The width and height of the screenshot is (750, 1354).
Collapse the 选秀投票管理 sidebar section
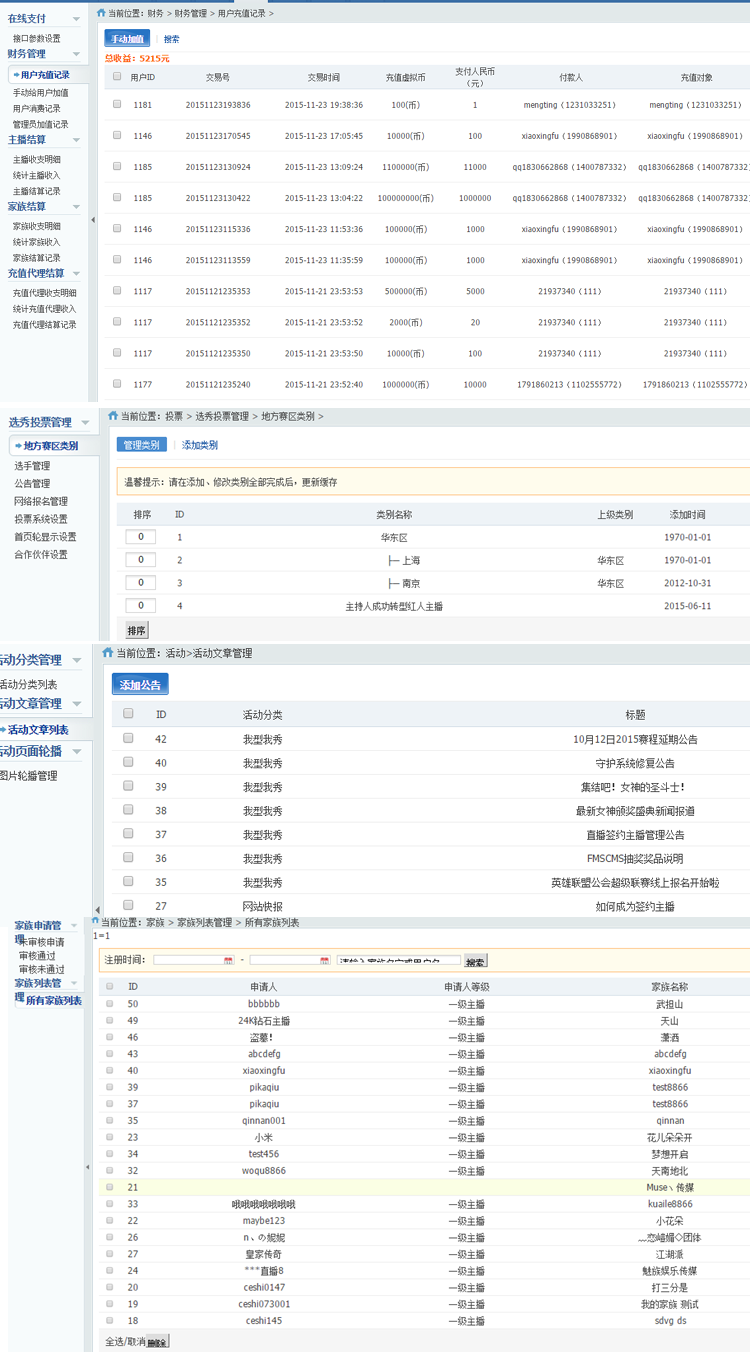(x=85, y=423)
